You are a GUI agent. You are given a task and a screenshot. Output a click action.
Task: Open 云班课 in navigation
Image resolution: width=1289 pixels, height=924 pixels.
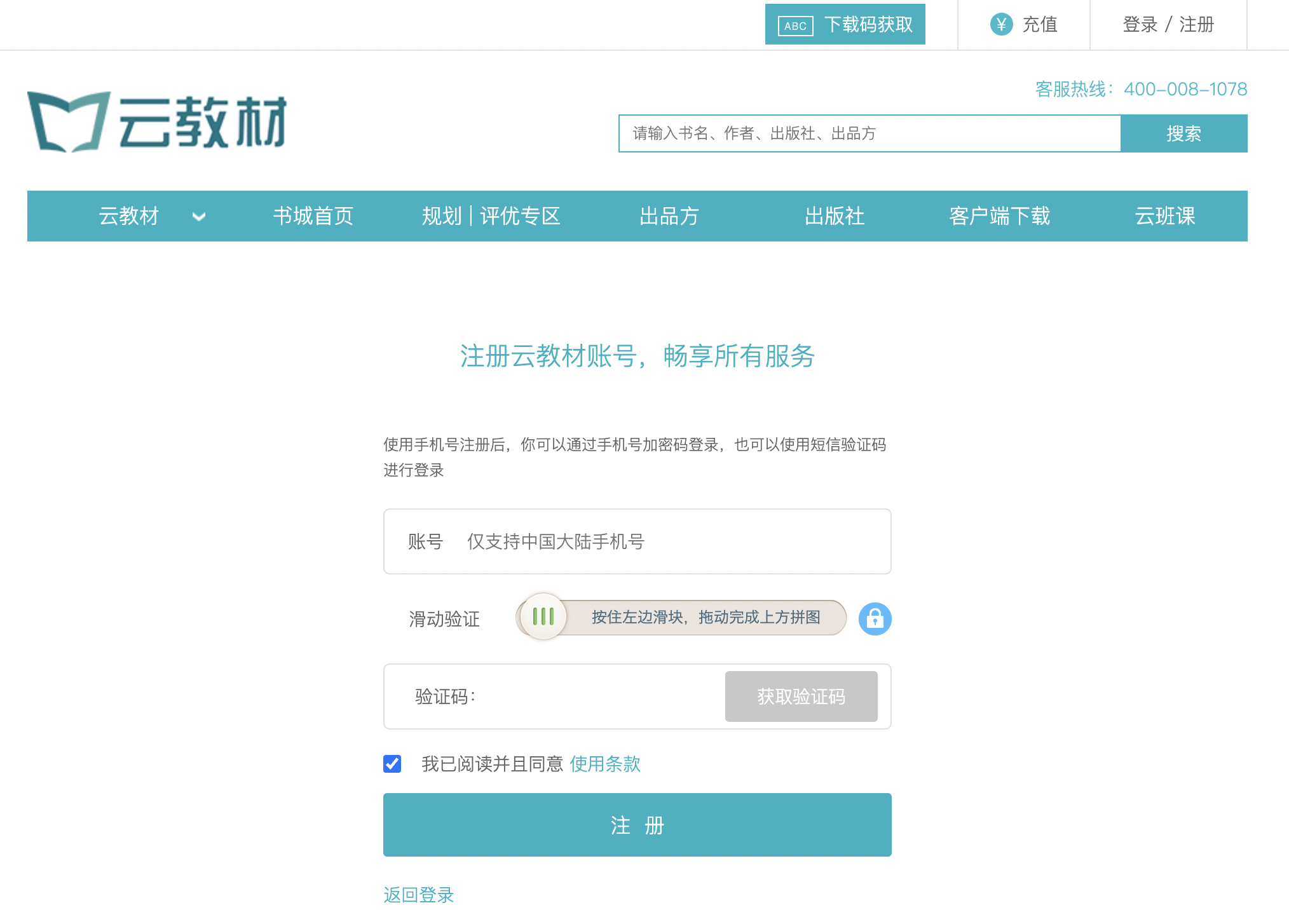(1165, 216)
